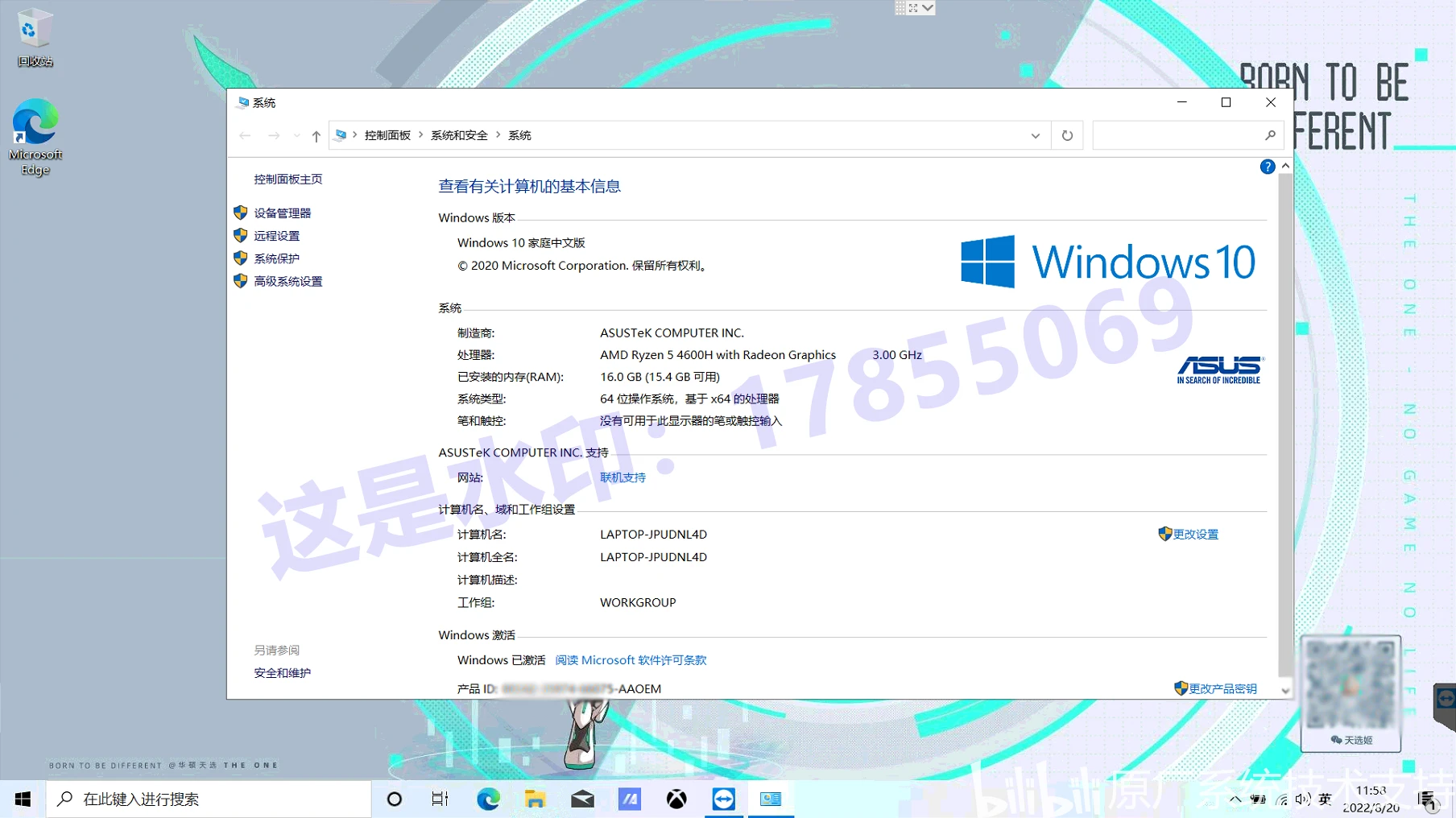
Task: Click the 系统 breadcrumb in address bar
Action: pyautogui.click(x=519, y=135)
